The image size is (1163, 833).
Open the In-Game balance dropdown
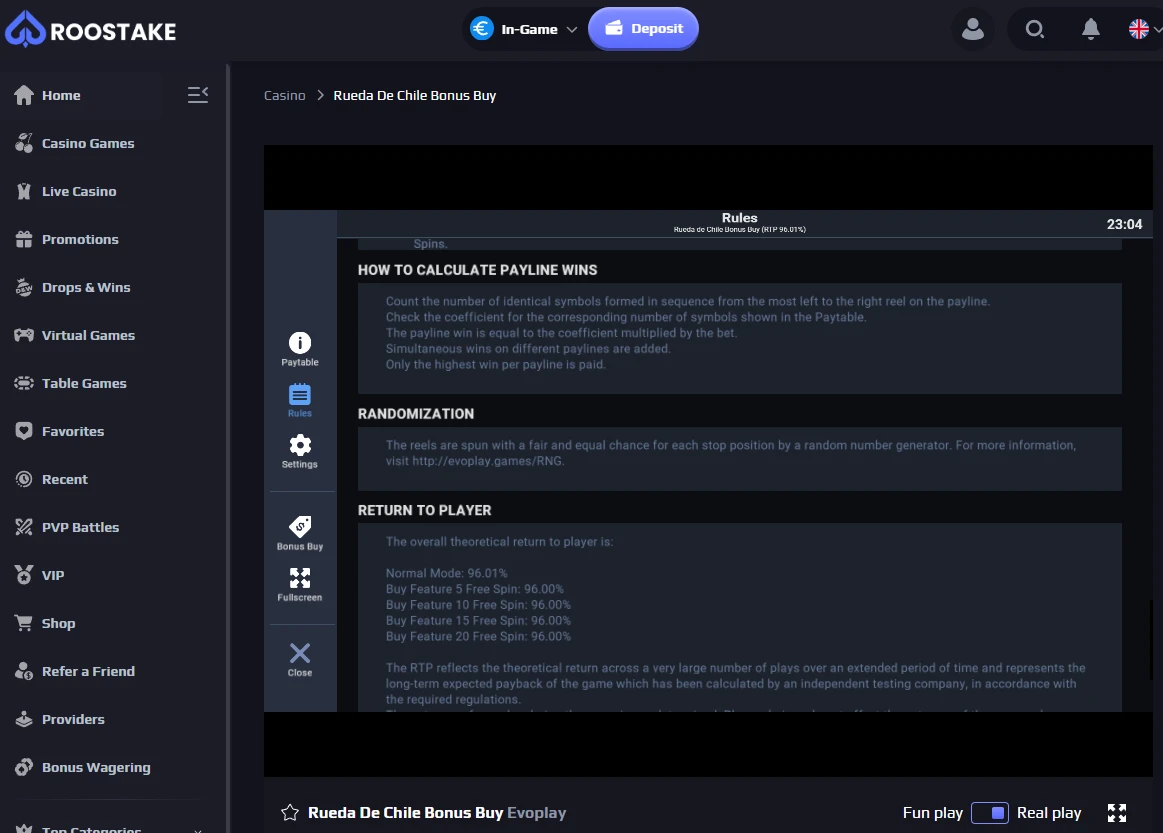pyautogui.click(x=524, y=29)
